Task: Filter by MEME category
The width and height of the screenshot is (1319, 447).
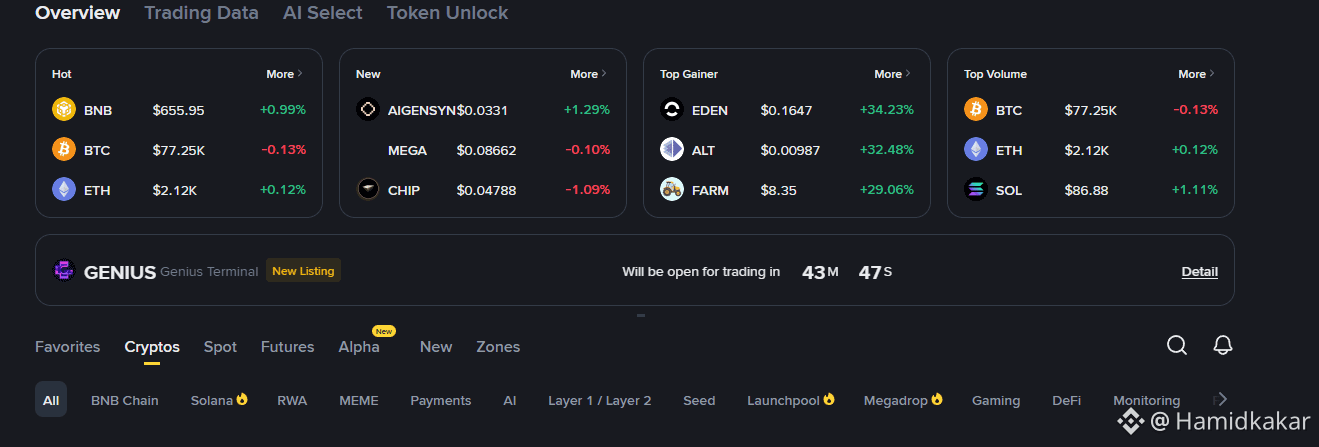Action: coord(359,400)
